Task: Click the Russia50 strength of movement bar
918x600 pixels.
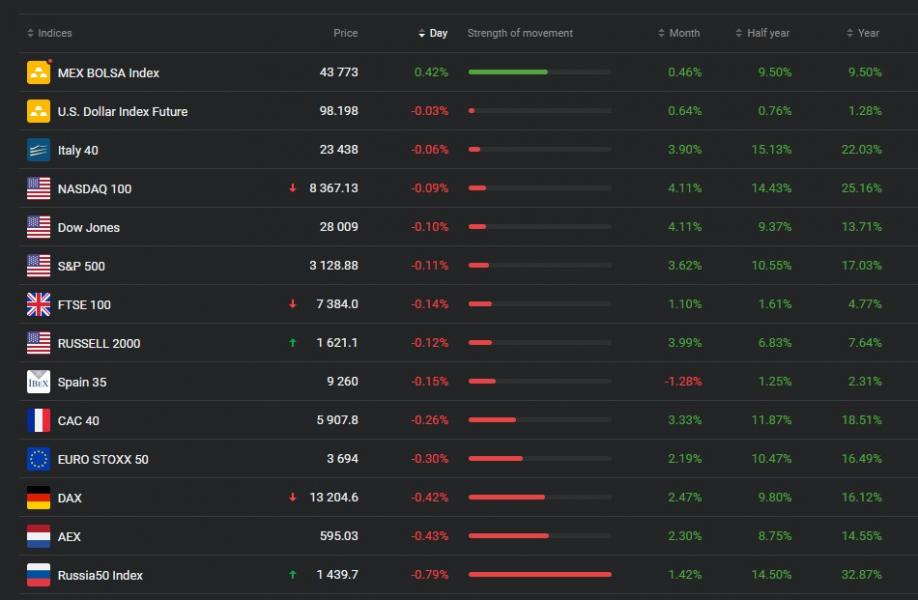Action: tap(539, 575)
